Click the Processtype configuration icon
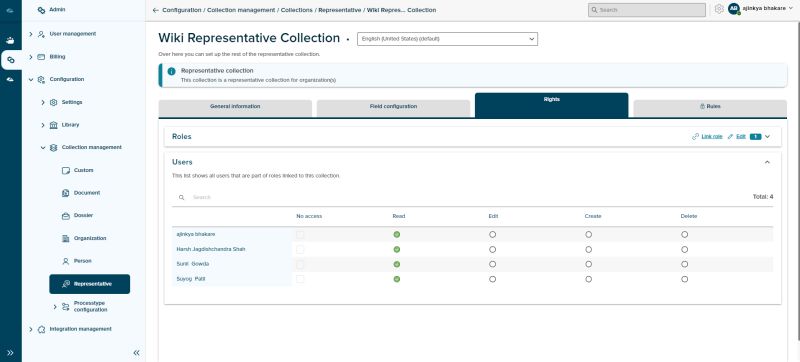 click(65, 306)
